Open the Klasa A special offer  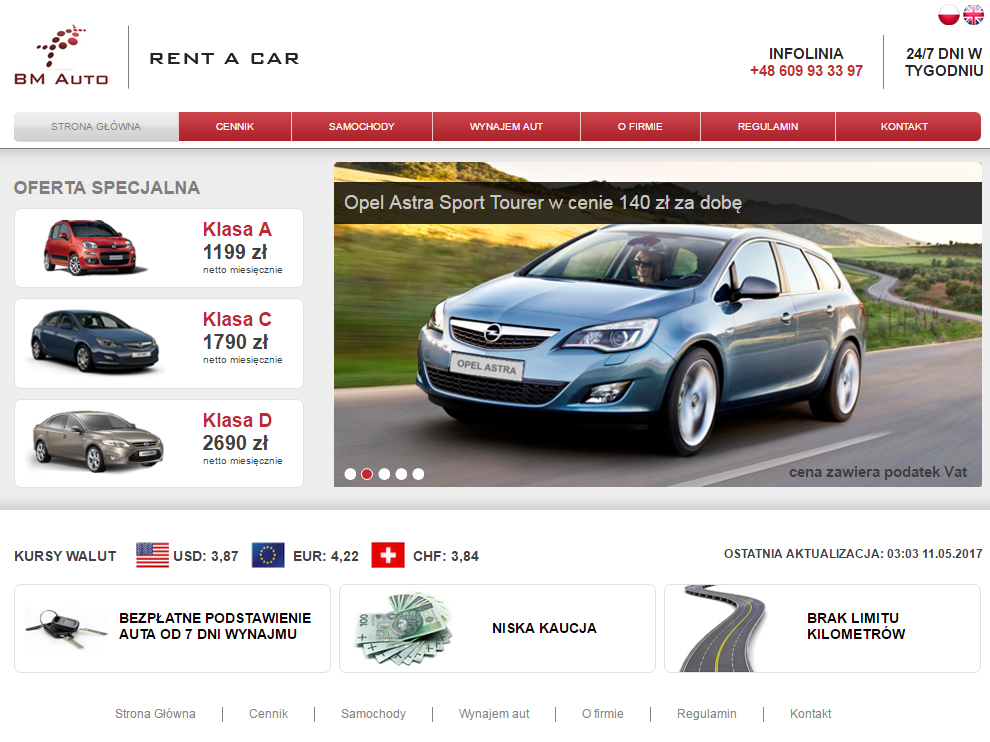(x=158, y=248)
